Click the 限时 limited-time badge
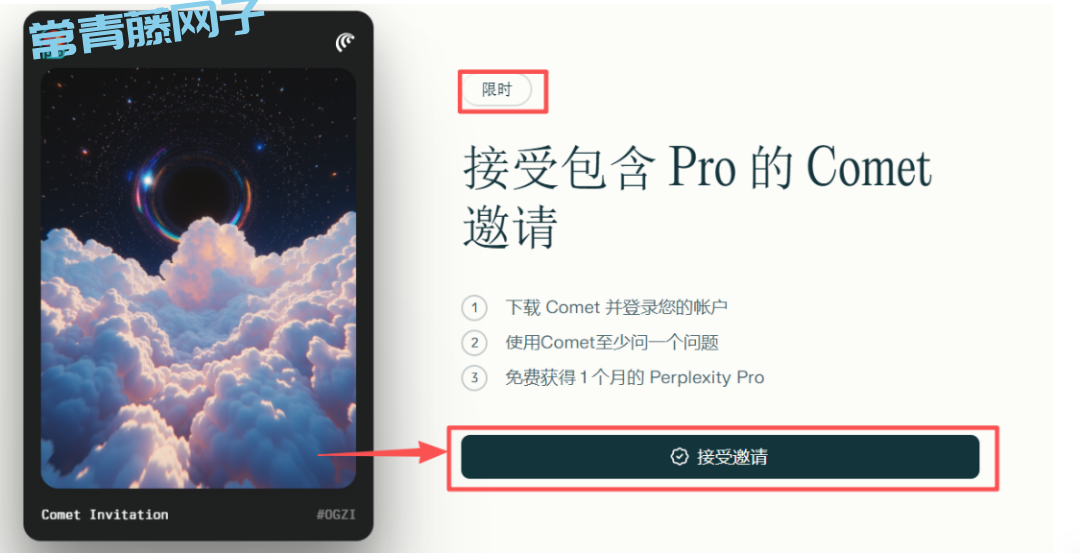Image resolution: width=1080 pixels, height=553 pixels. pos(497,90)
